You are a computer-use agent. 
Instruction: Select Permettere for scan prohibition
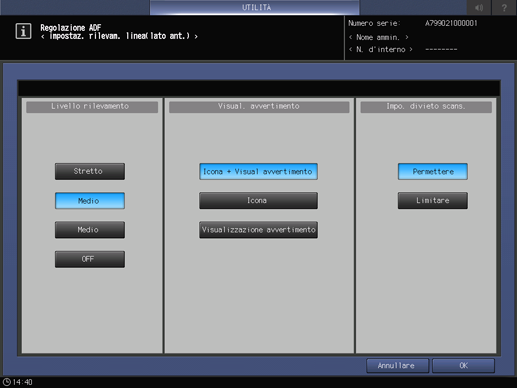tap(433, 171)
